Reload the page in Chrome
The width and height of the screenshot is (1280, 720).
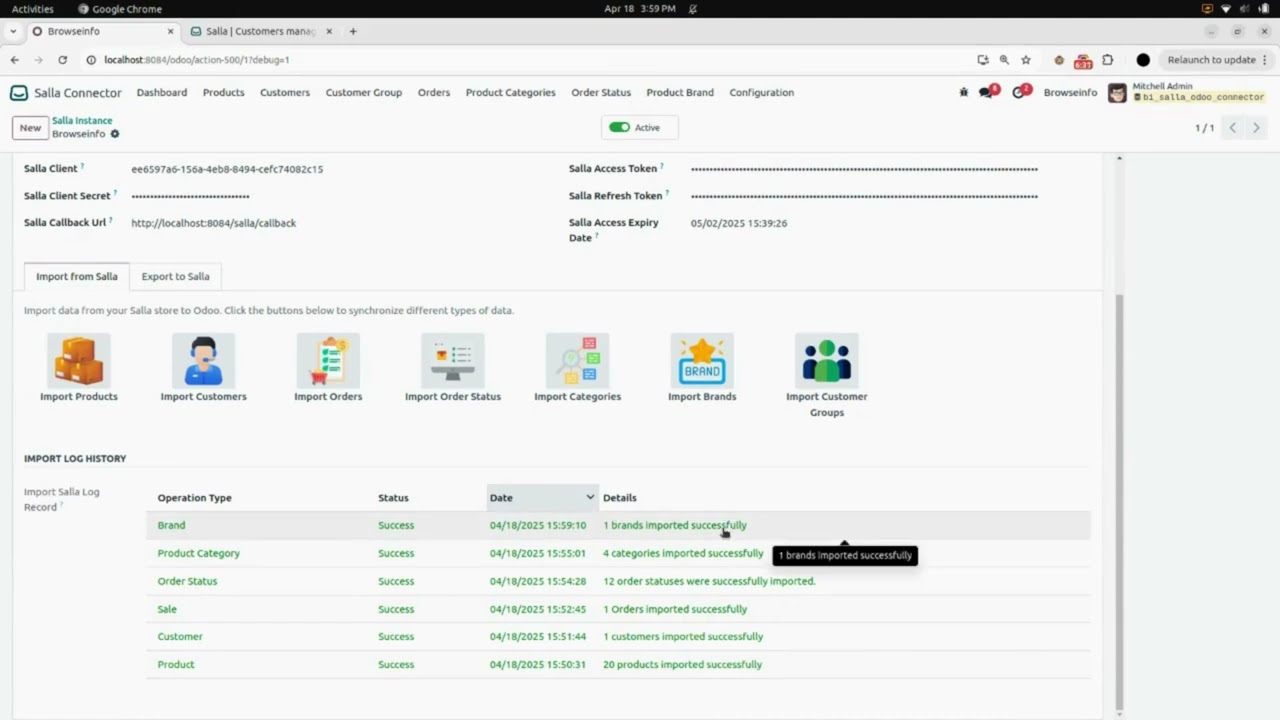(x=62, y=60)
